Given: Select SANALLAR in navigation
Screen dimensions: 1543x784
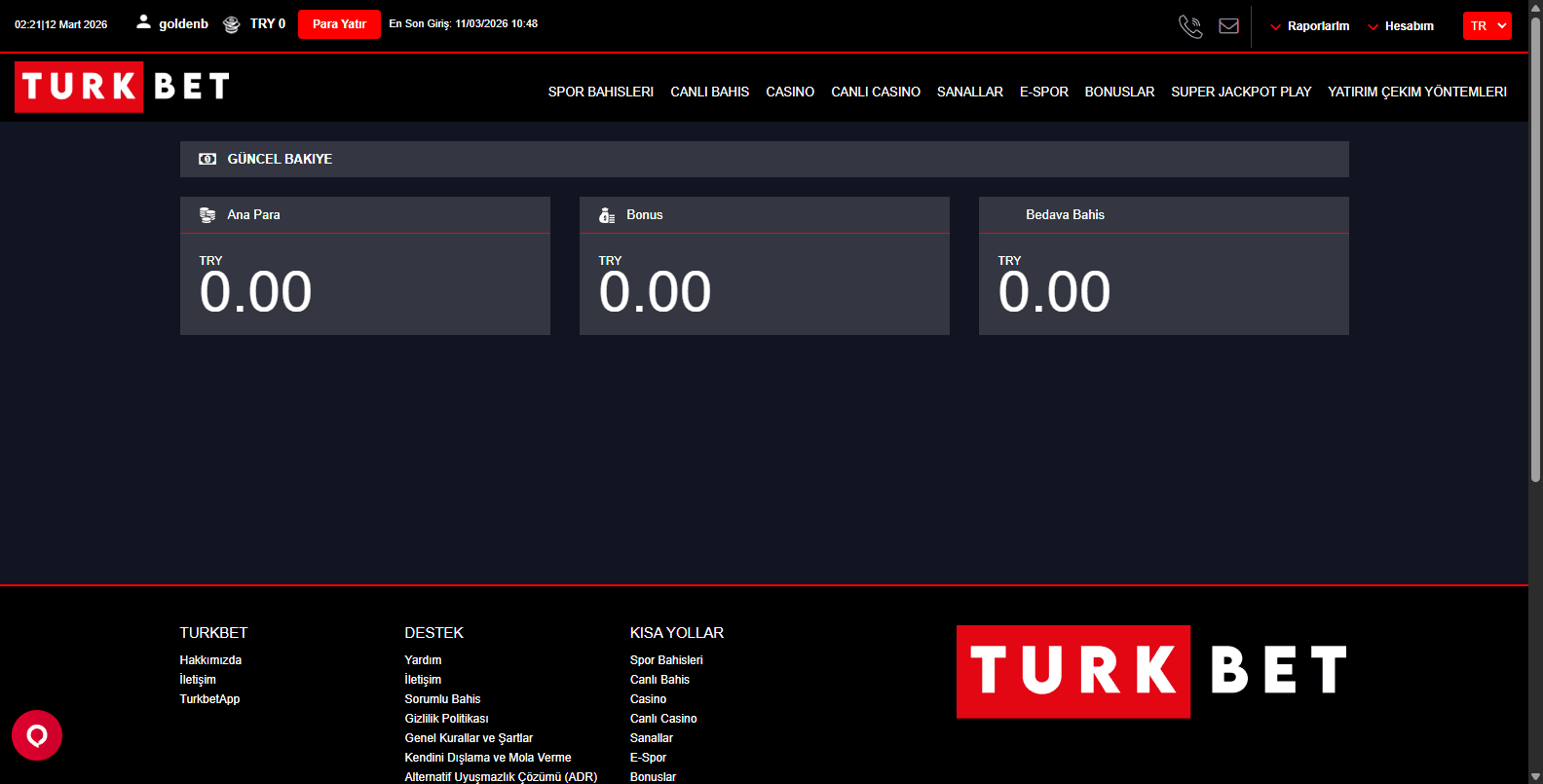Looking at the screenshot, I should (970, 92).
